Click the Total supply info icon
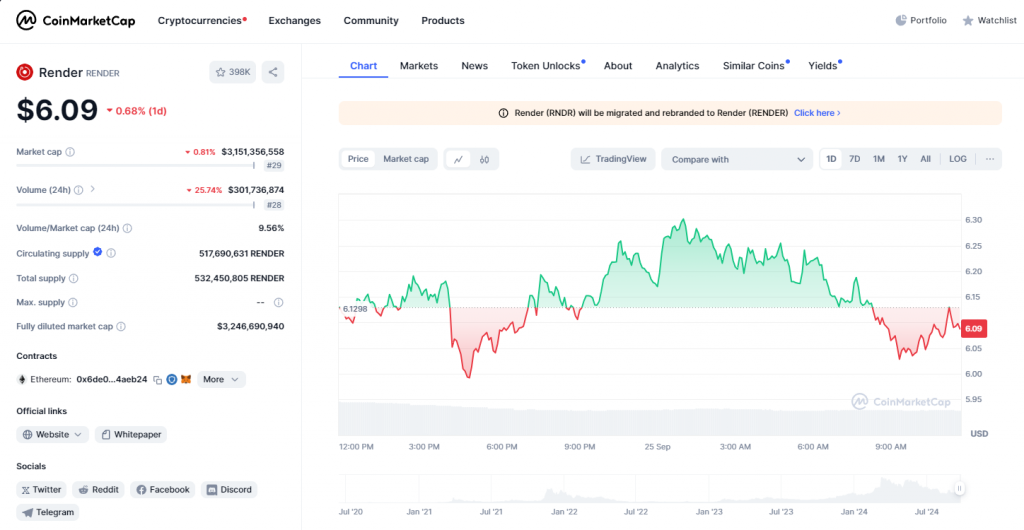The width and height of the screenshot is (1024, 530). 73,279
